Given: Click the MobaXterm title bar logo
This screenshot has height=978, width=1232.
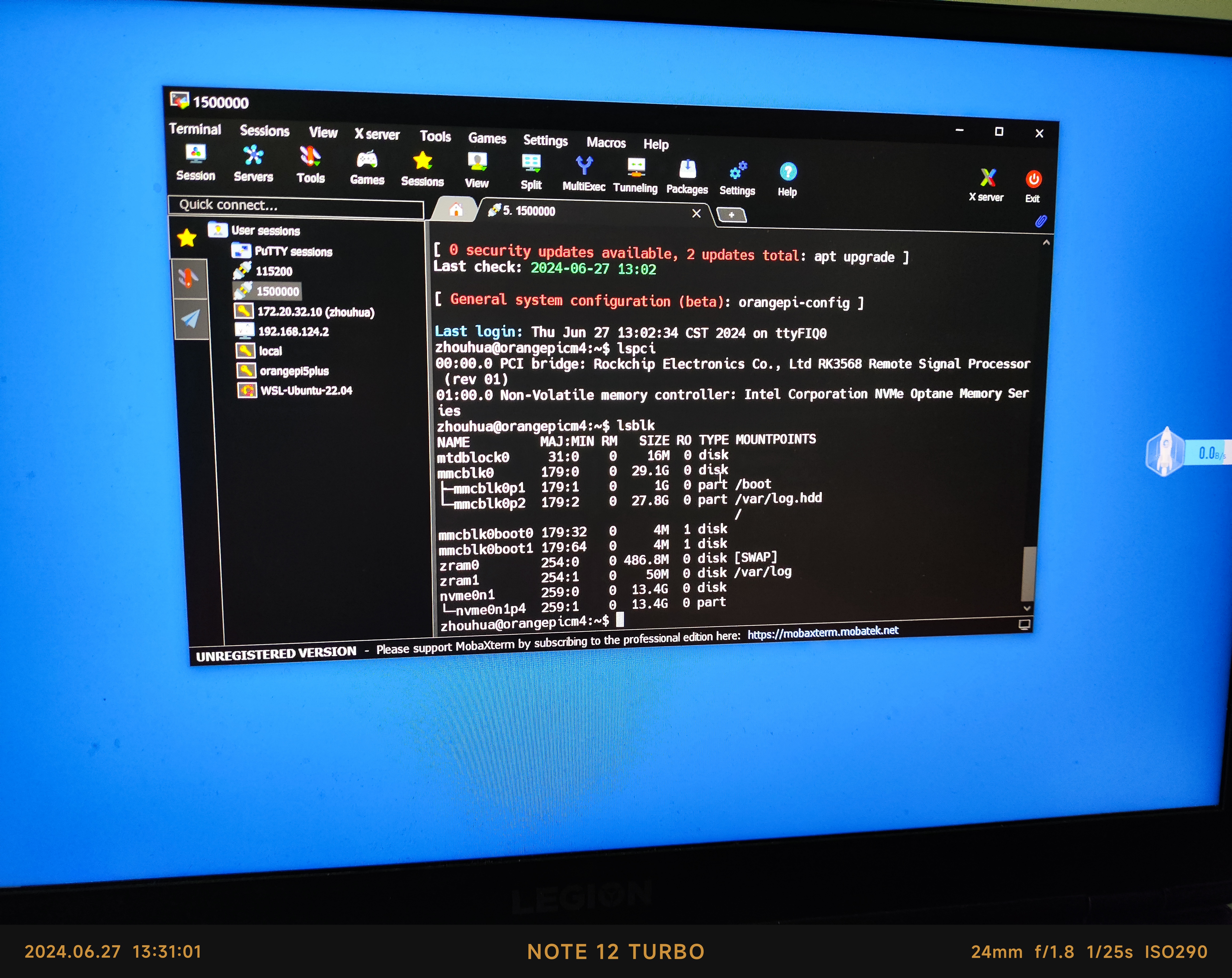Looking at the screenshot, I should tap(179, 100).
